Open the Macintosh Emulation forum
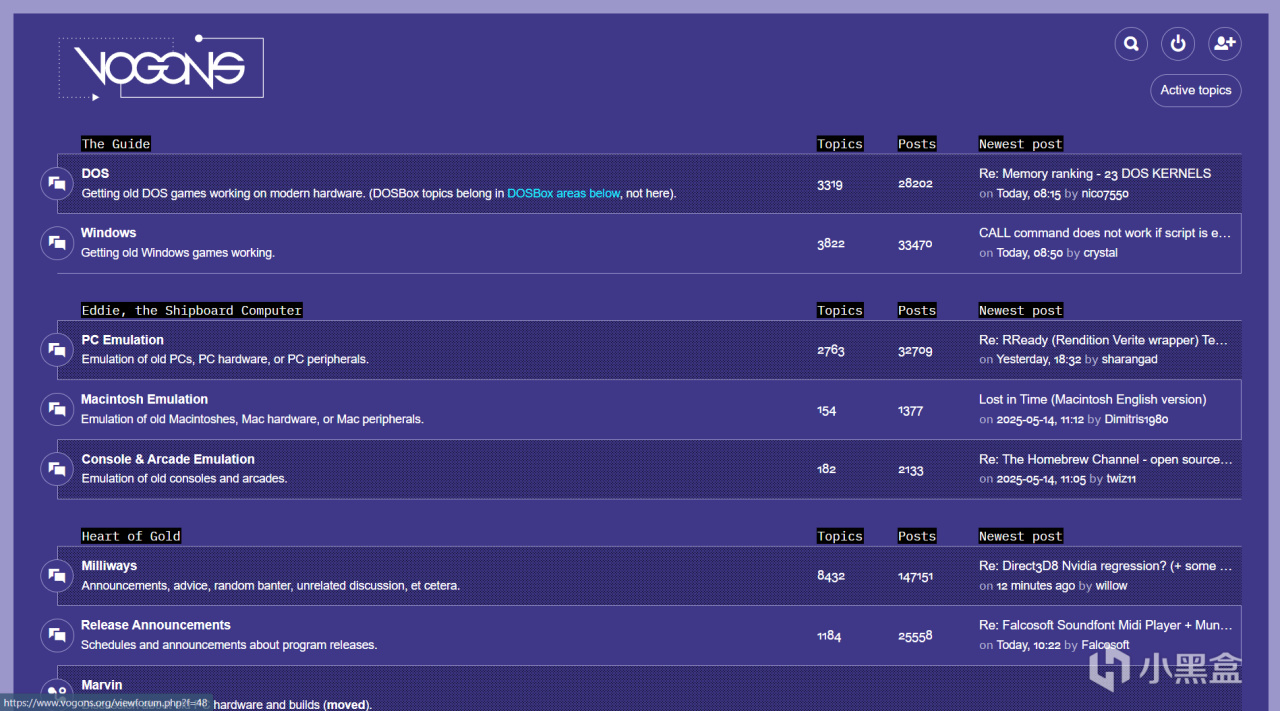The height and width of the screenshot is (711, 1280). pyautogui.click(x=144, y=399)
